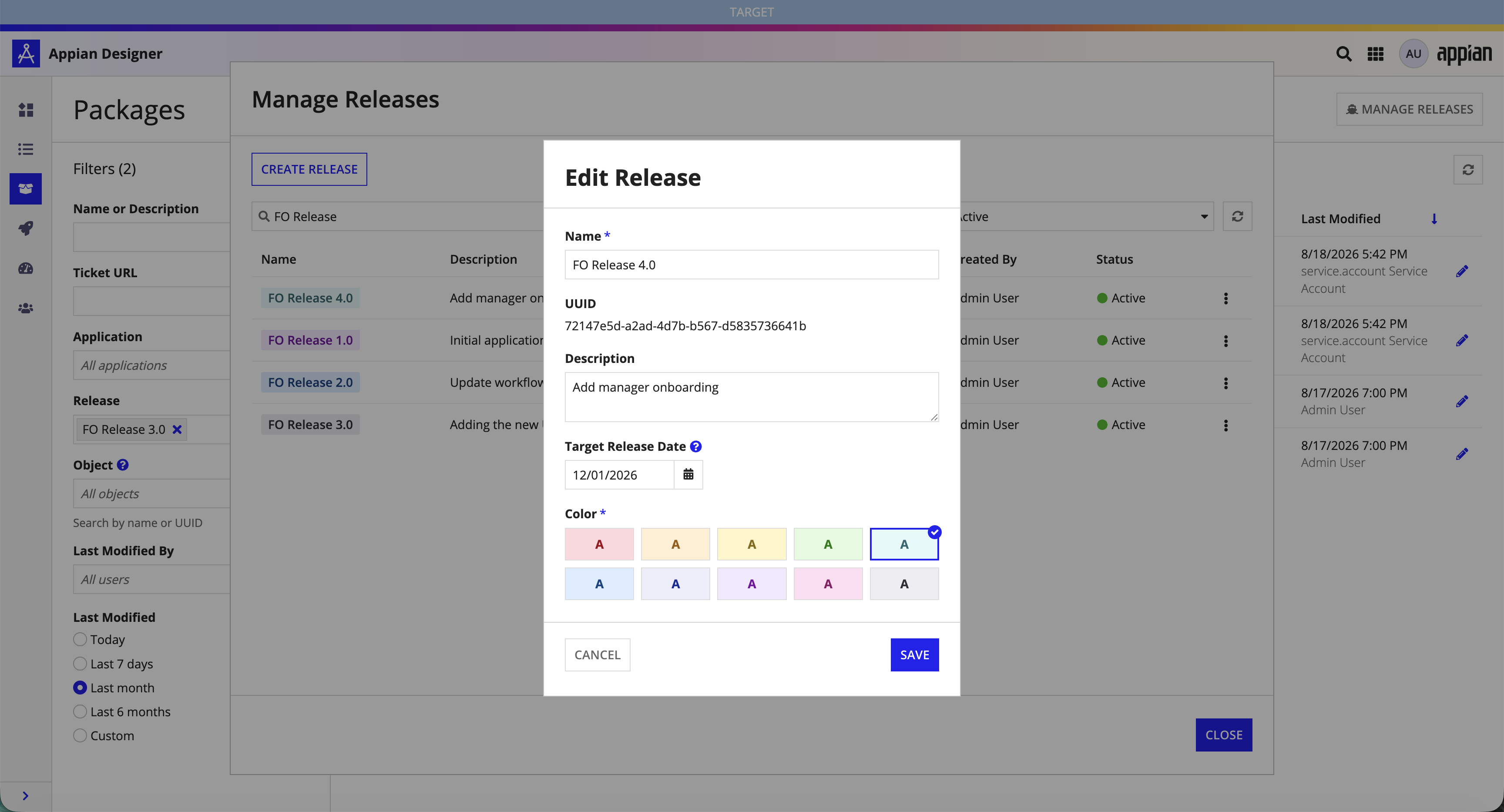
Task: Refresh the Packages list
Action: pyautogui.click(x=1468, y=170)
